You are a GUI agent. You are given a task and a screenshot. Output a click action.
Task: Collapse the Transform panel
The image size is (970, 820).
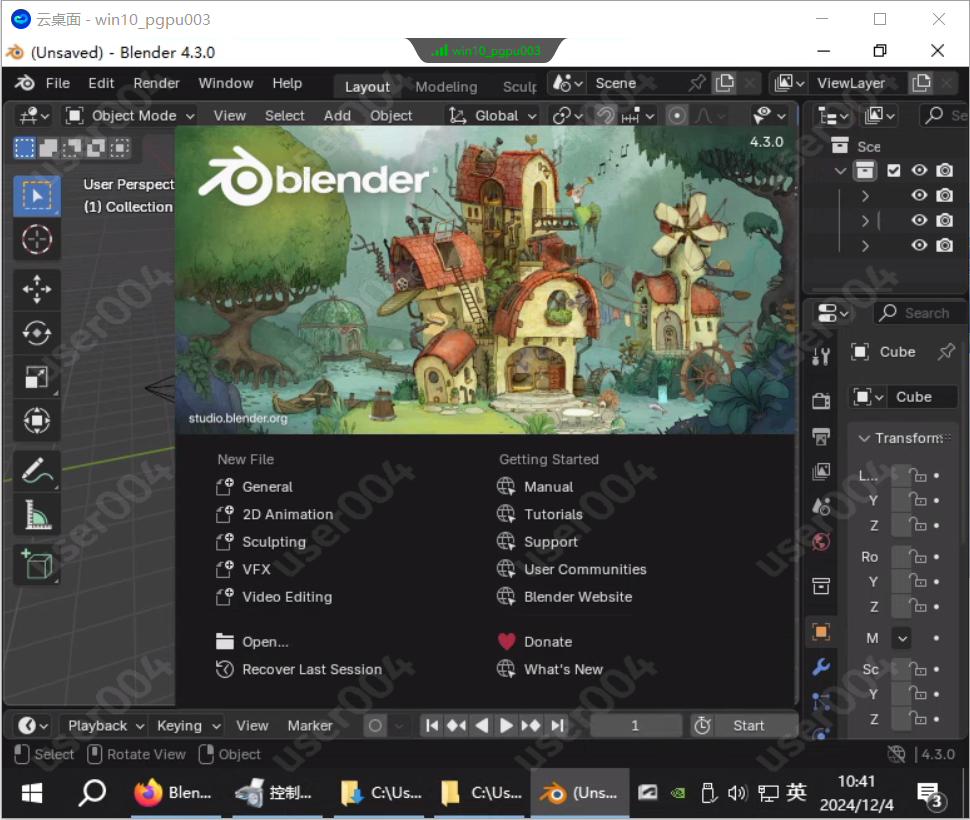864,438
